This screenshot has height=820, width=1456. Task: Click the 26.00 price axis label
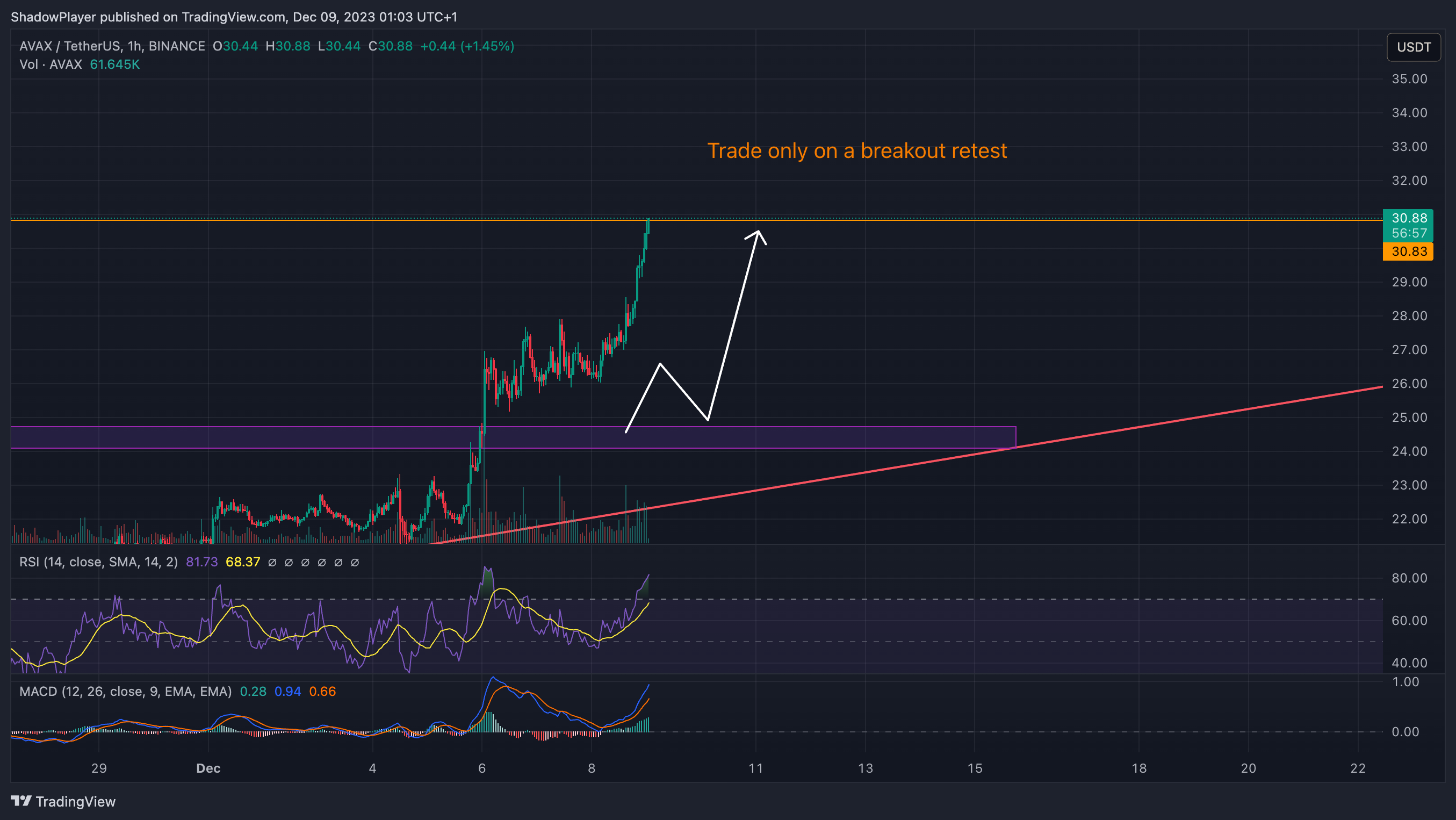pos(1409,383)
